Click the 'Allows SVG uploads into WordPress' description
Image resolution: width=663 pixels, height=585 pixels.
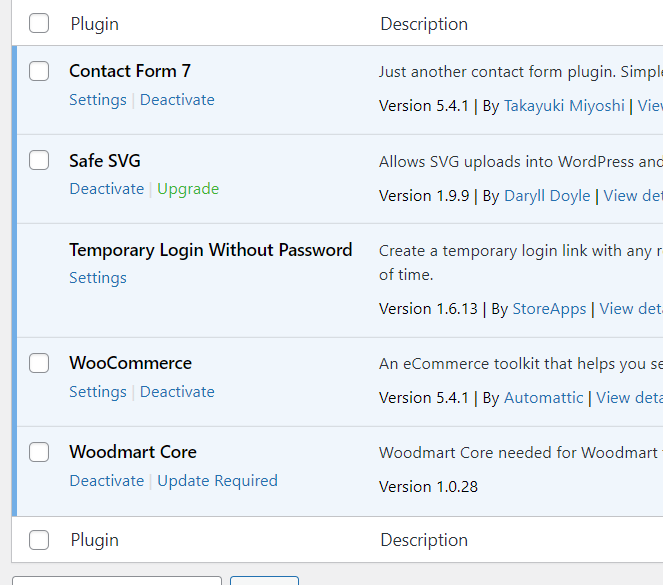521,162
